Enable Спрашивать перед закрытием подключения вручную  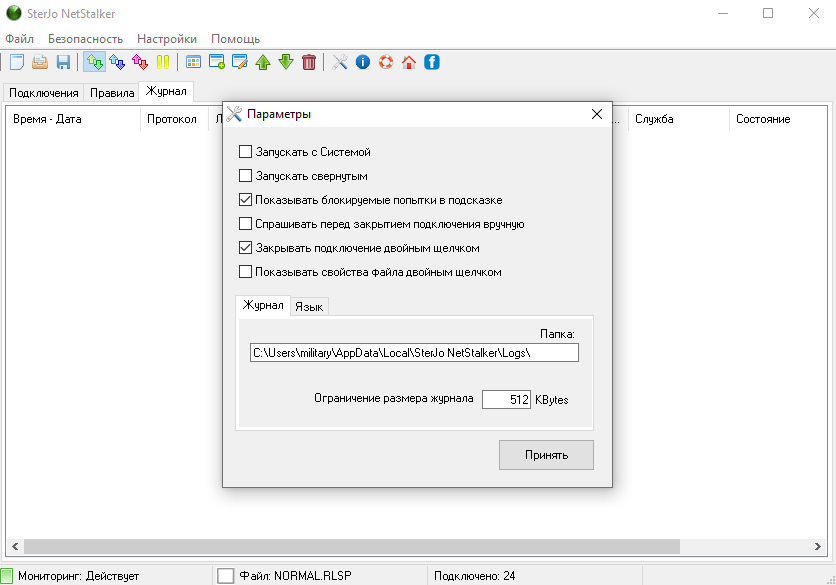245,224
